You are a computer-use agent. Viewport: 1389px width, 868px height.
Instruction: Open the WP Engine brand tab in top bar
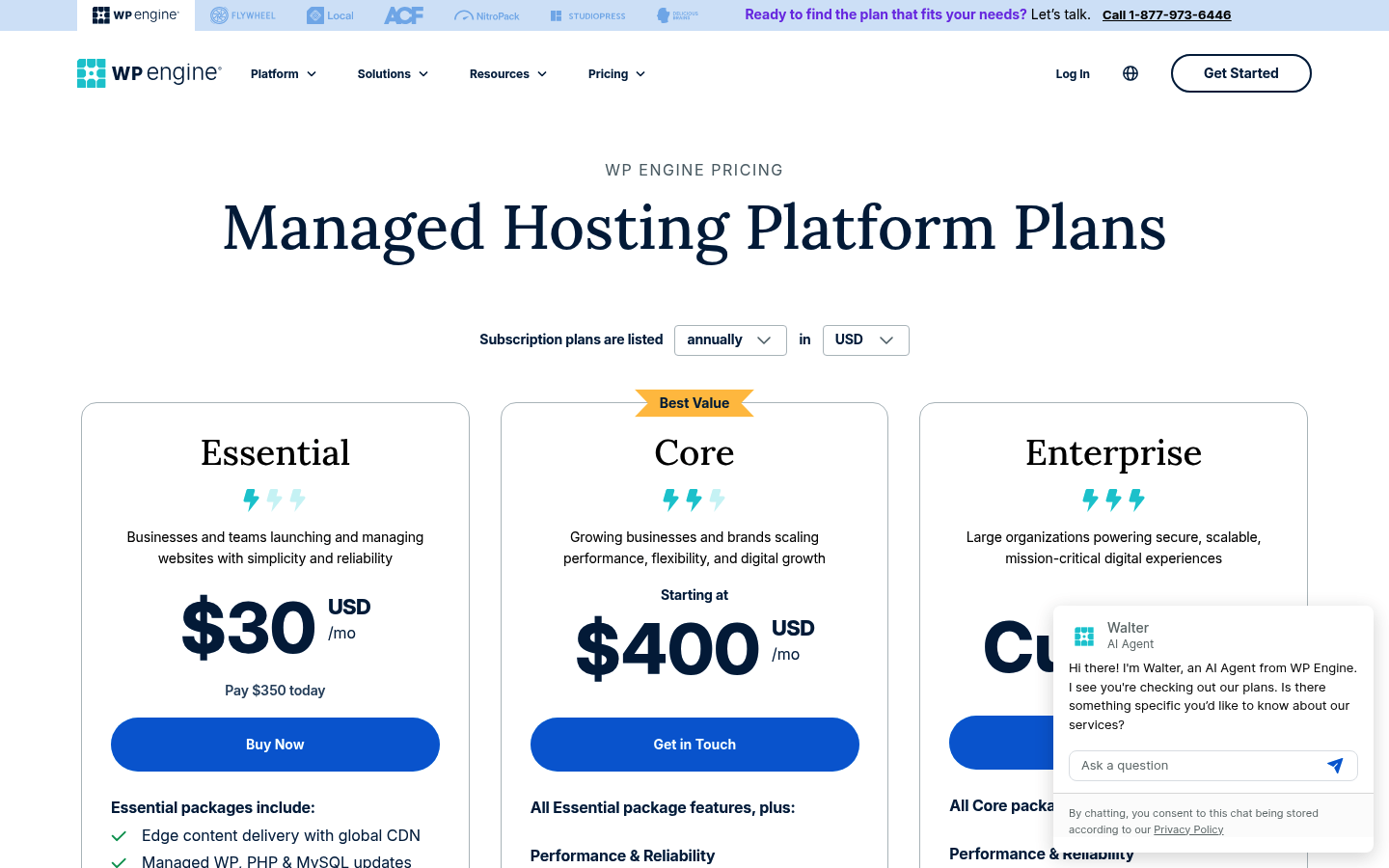coord(136,15)
